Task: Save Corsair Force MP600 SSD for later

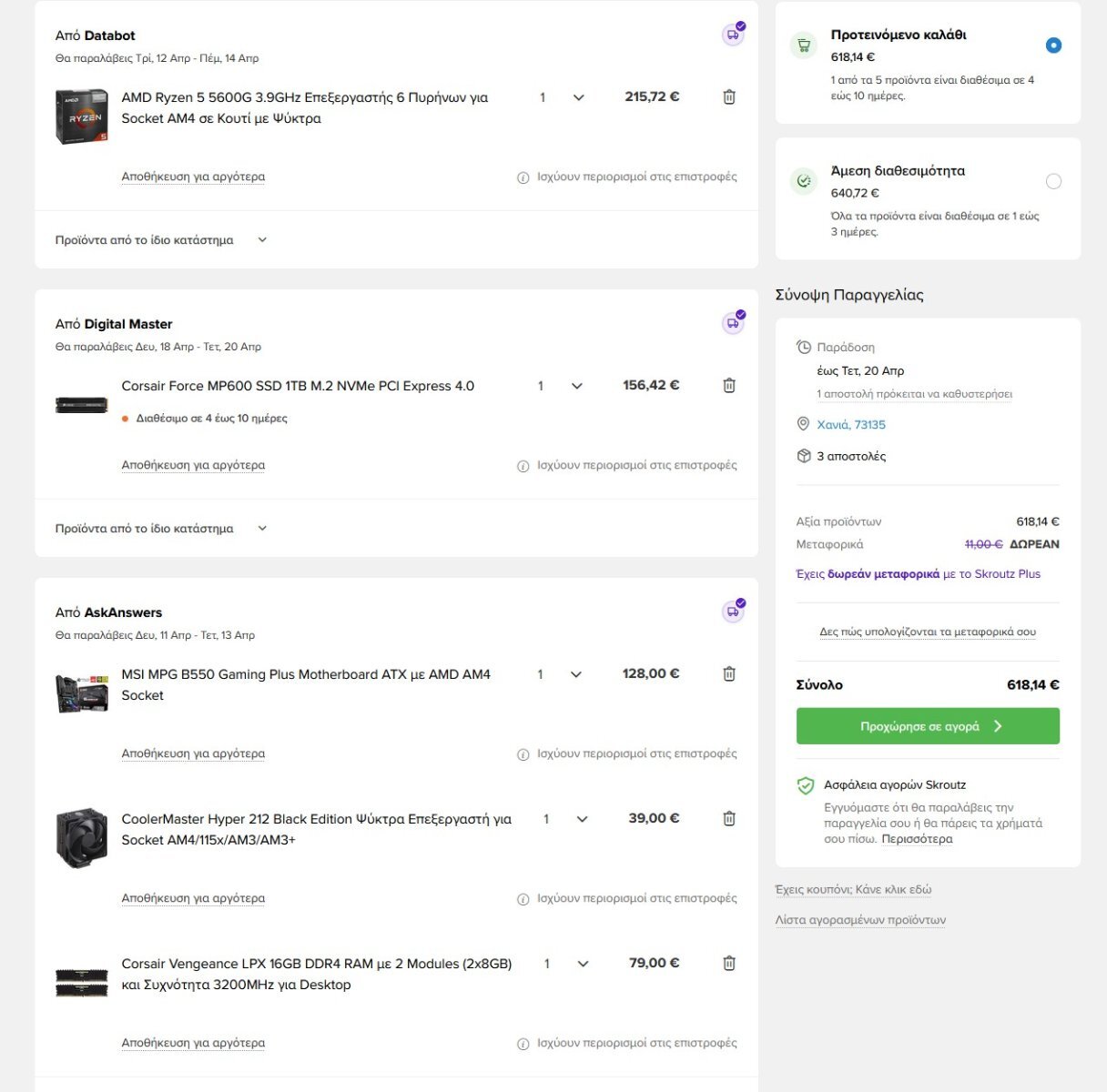Action: coord(193,465)
